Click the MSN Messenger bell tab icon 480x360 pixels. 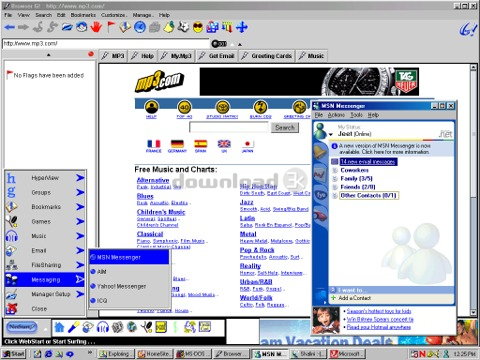click(320, 152)
